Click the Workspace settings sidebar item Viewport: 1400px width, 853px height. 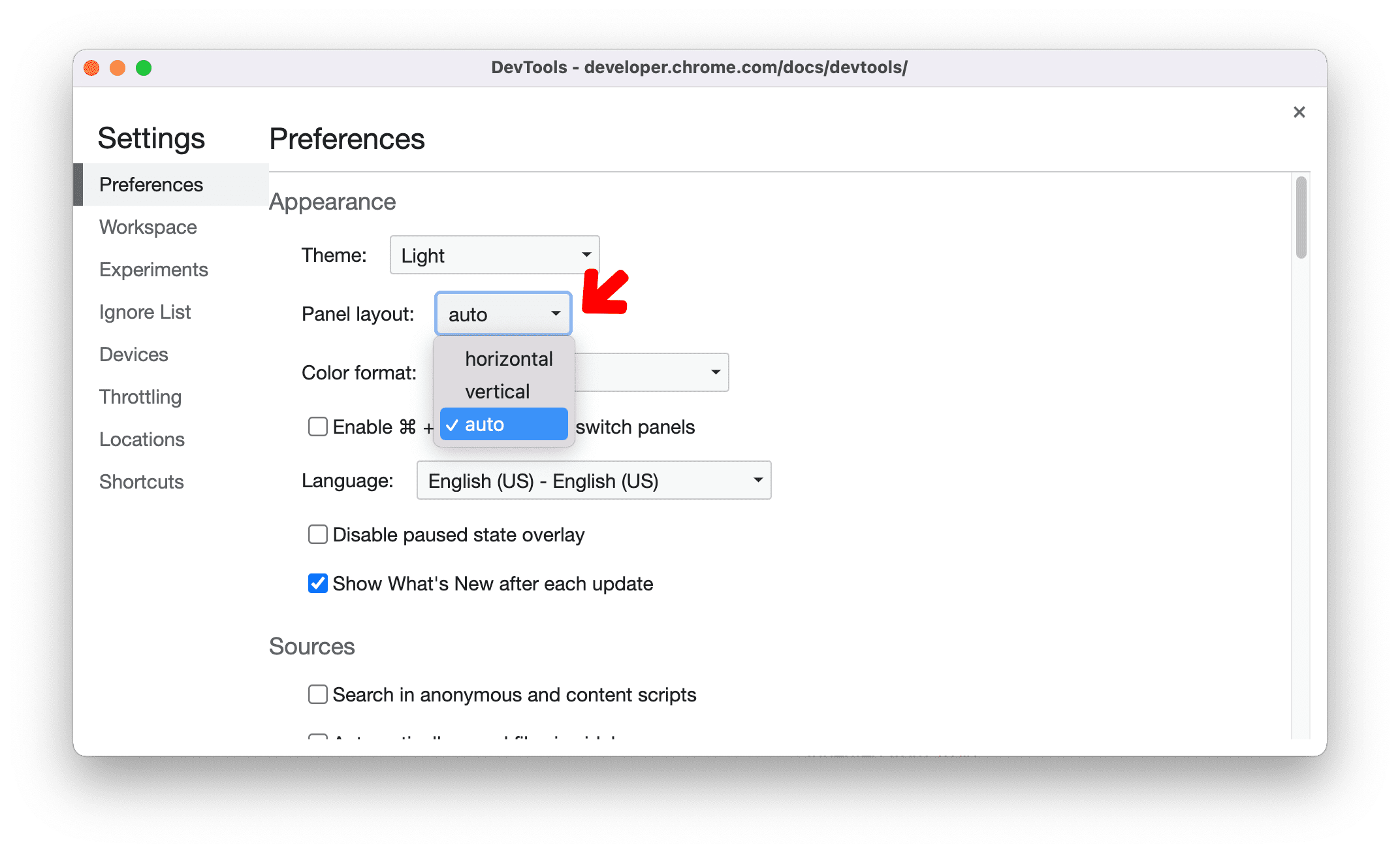click(x=147, y=226)
